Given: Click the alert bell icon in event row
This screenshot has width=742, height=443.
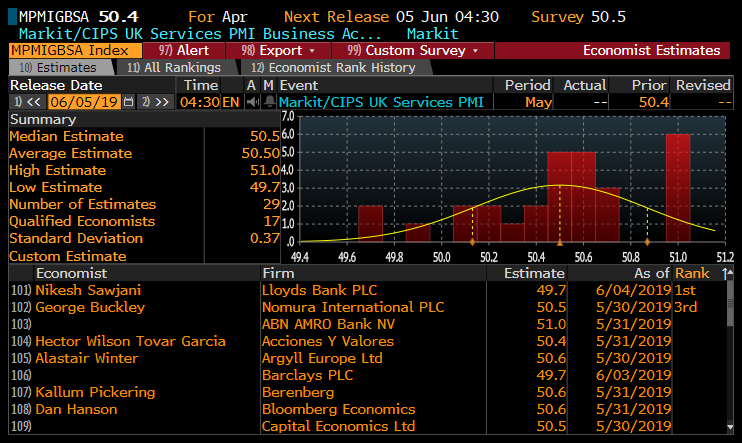Looking at the screenshot, I should [252, 102].
